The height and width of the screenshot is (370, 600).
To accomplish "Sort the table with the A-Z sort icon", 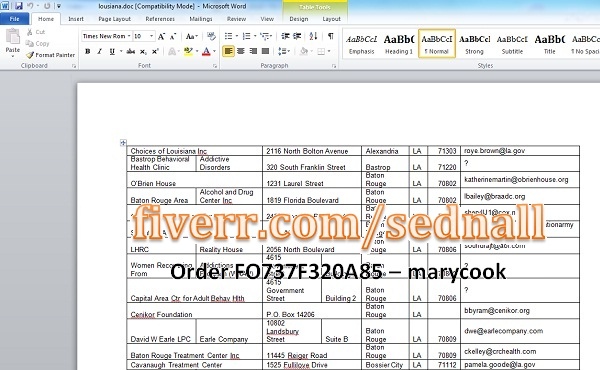I will [x=313, y=36].
